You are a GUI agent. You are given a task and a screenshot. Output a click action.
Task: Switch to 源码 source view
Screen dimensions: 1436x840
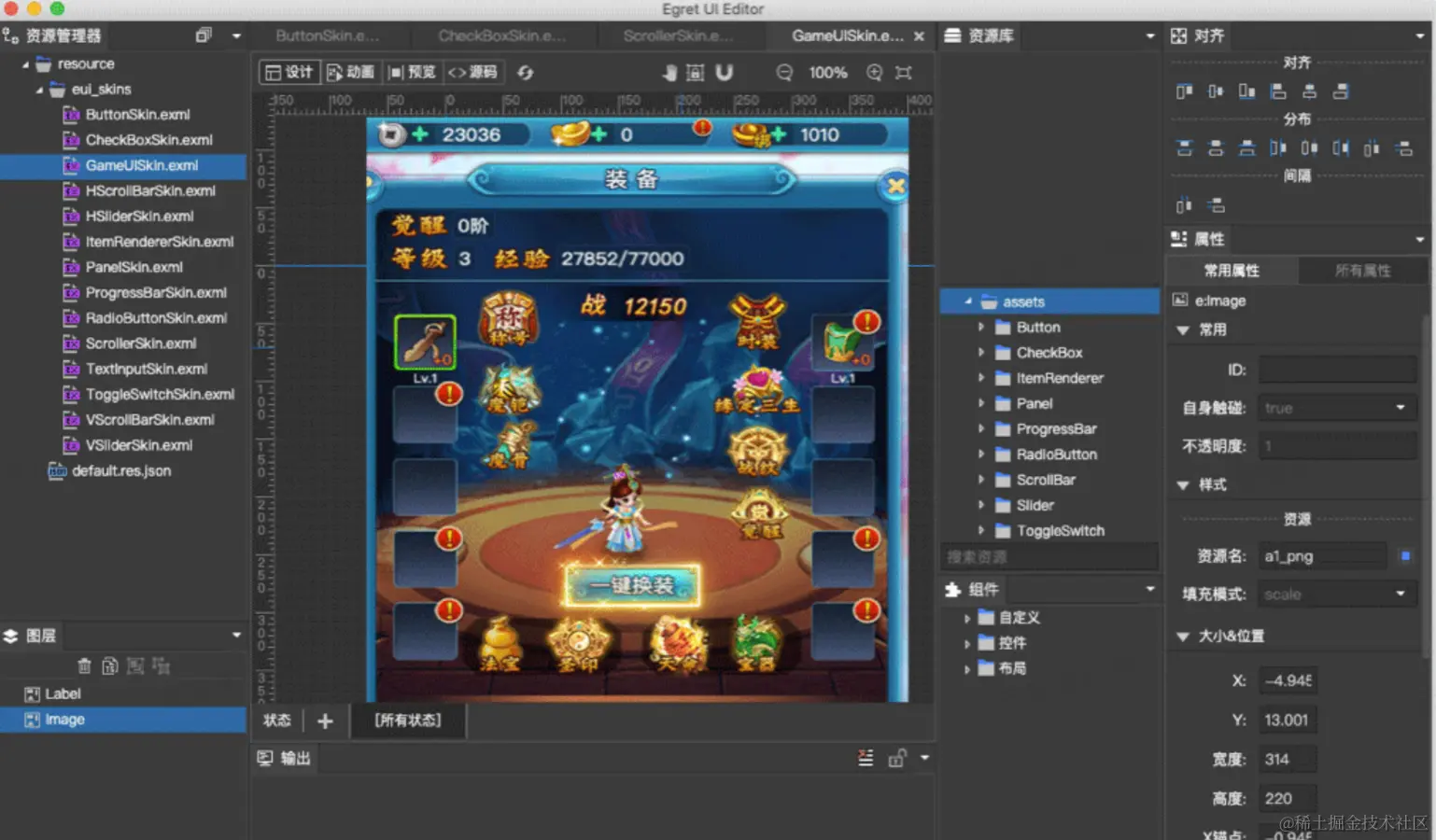(x=473, y=73)
